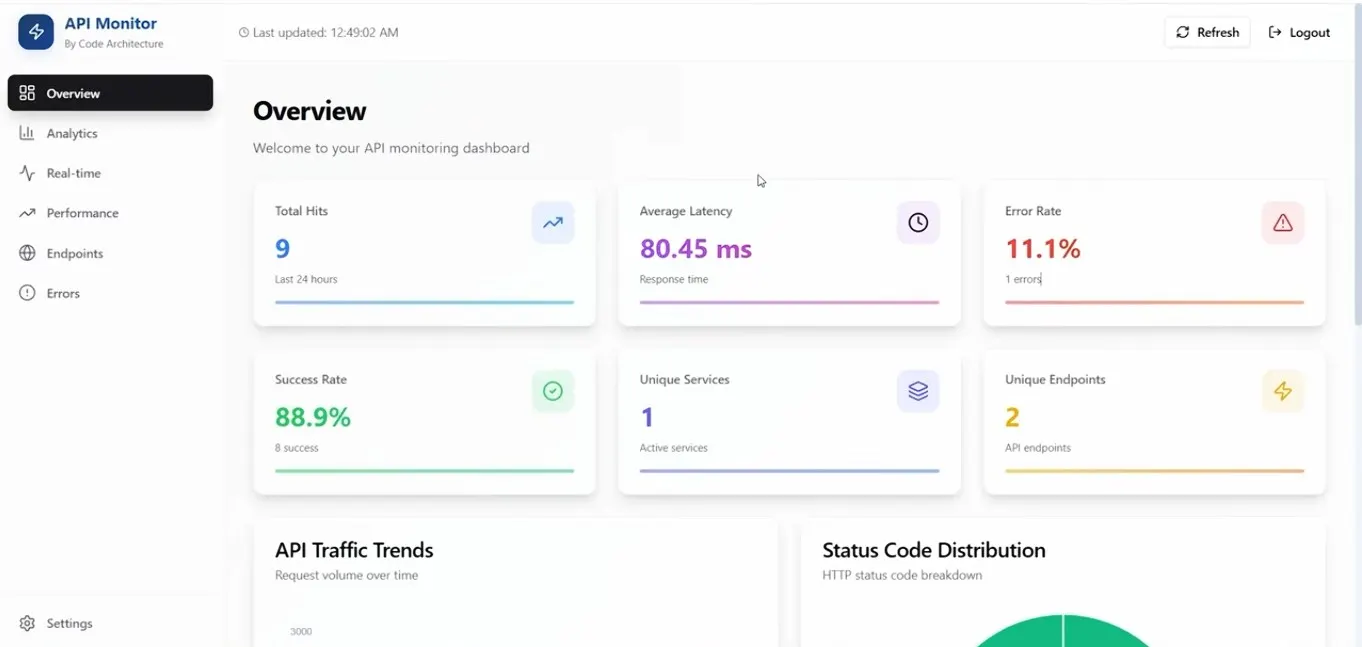Screen dimensions: 1362x647
Task: Click the Success Rate green progress bar
Action: point(424,470)
